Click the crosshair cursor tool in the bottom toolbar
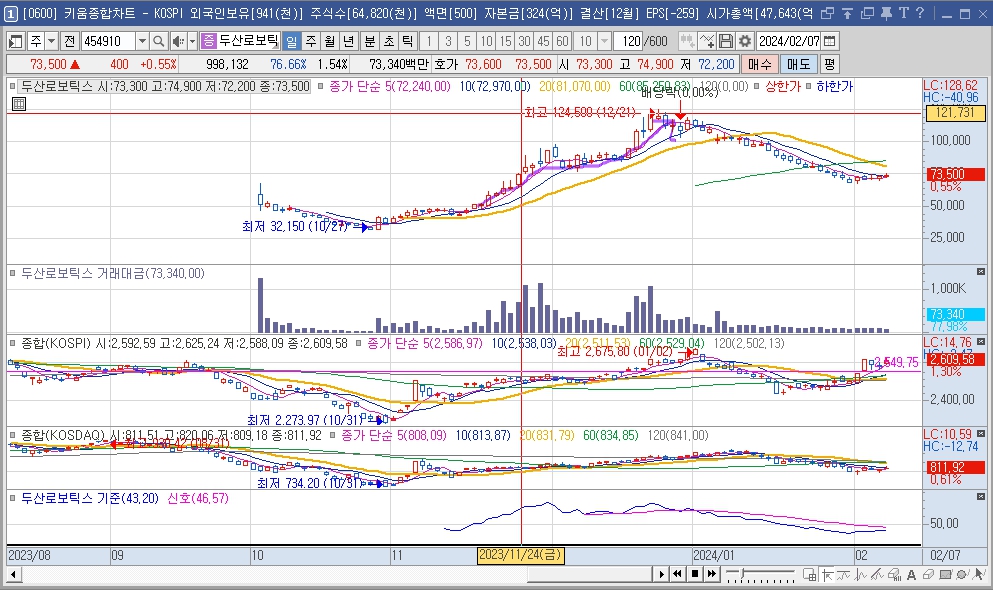Viewport: 993px width, 590px height. 826,575
